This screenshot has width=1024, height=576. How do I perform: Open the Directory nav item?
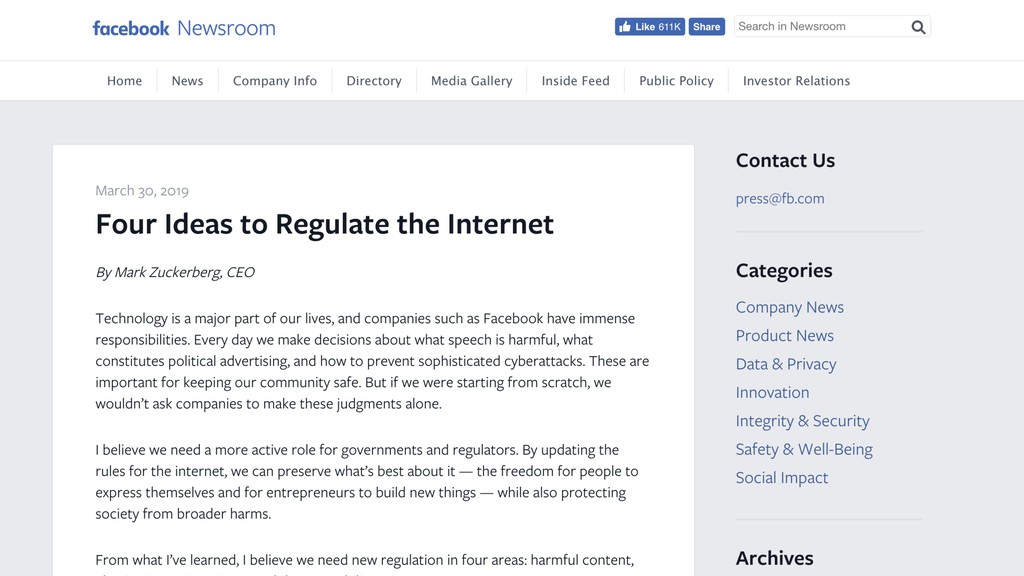point(374,81)
